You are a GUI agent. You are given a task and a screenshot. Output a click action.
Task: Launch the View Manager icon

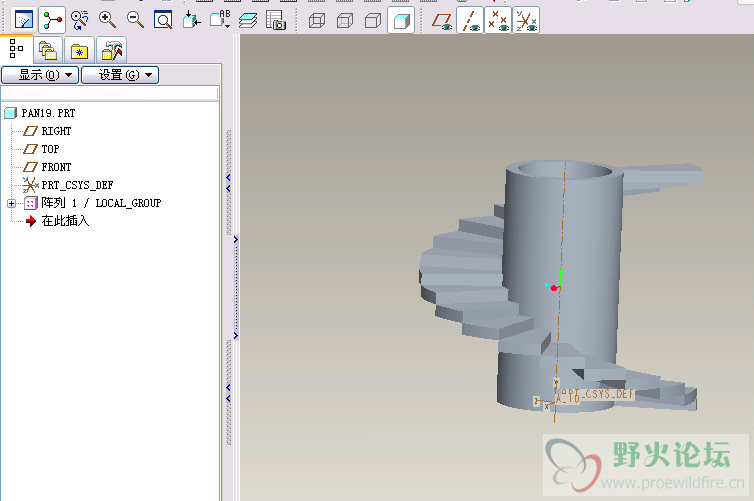[276, 20]
